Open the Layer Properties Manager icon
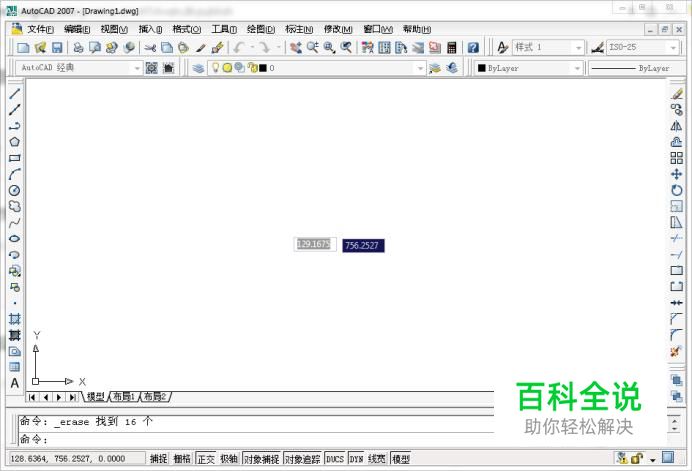 coord(198,68)
